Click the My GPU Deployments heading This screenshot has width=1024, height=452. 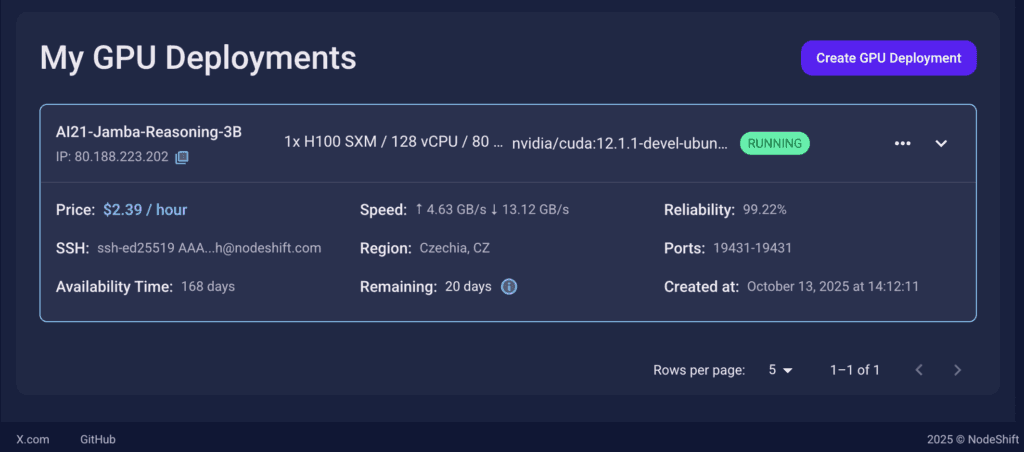coord(198,58)
